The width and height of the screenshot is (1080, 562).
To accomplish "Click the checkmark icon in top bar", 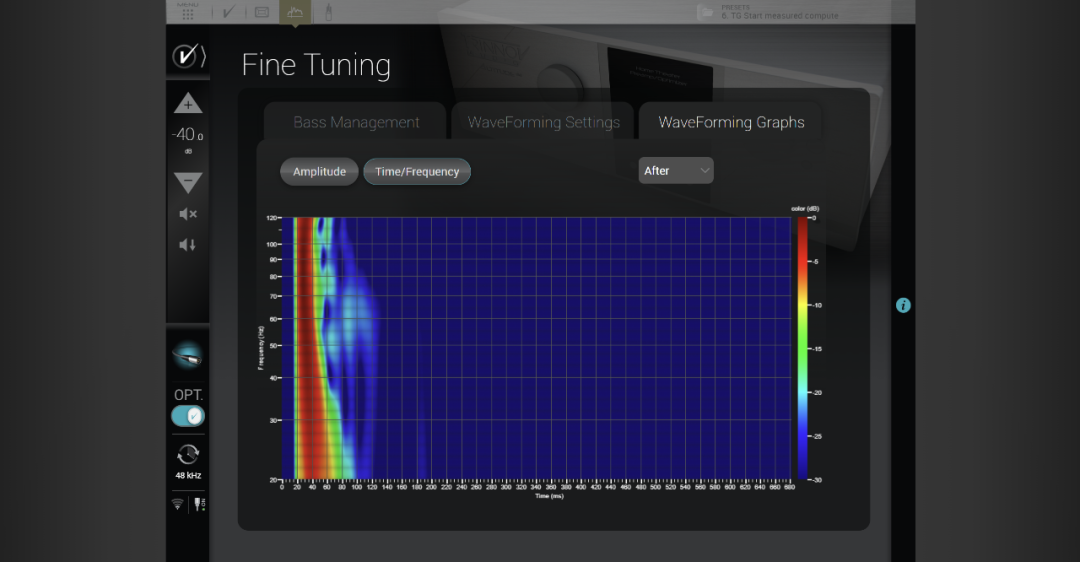I will [229, 12].
